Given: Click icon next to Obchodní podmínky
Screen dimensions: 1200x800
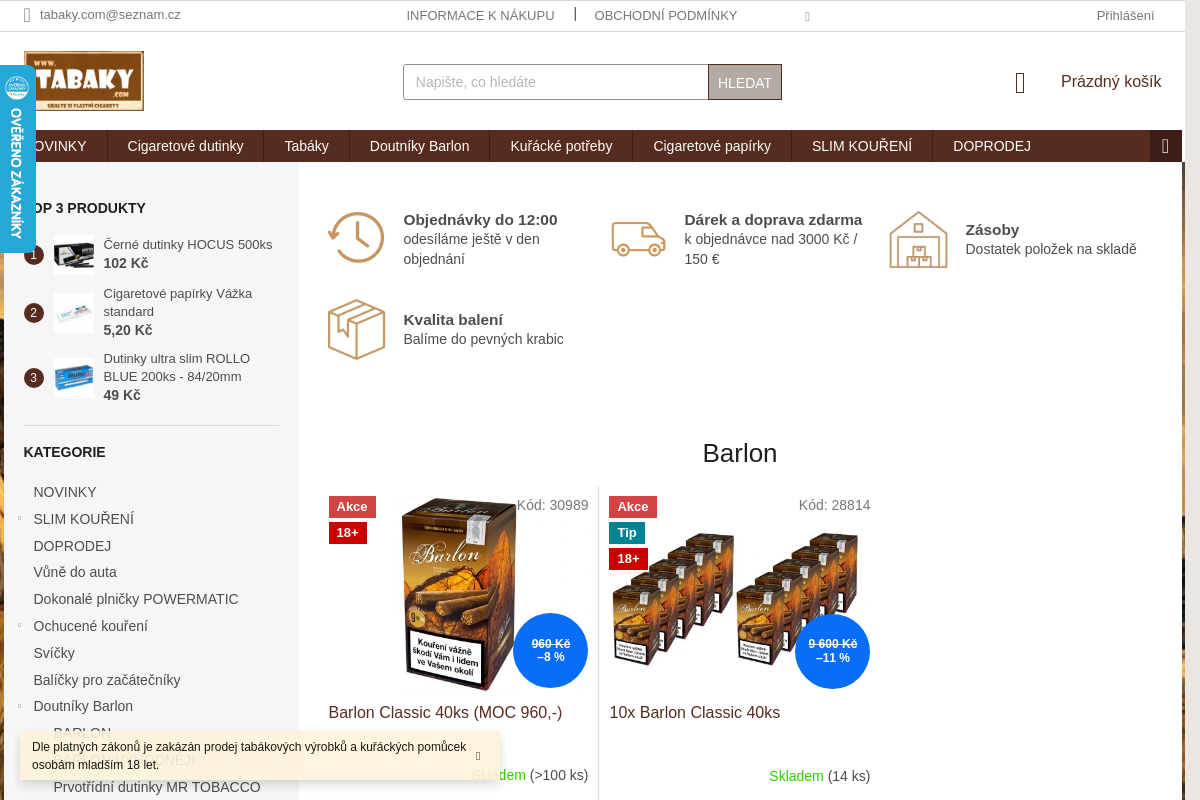Looking at the screenshot, I should [x=807, y=17].
